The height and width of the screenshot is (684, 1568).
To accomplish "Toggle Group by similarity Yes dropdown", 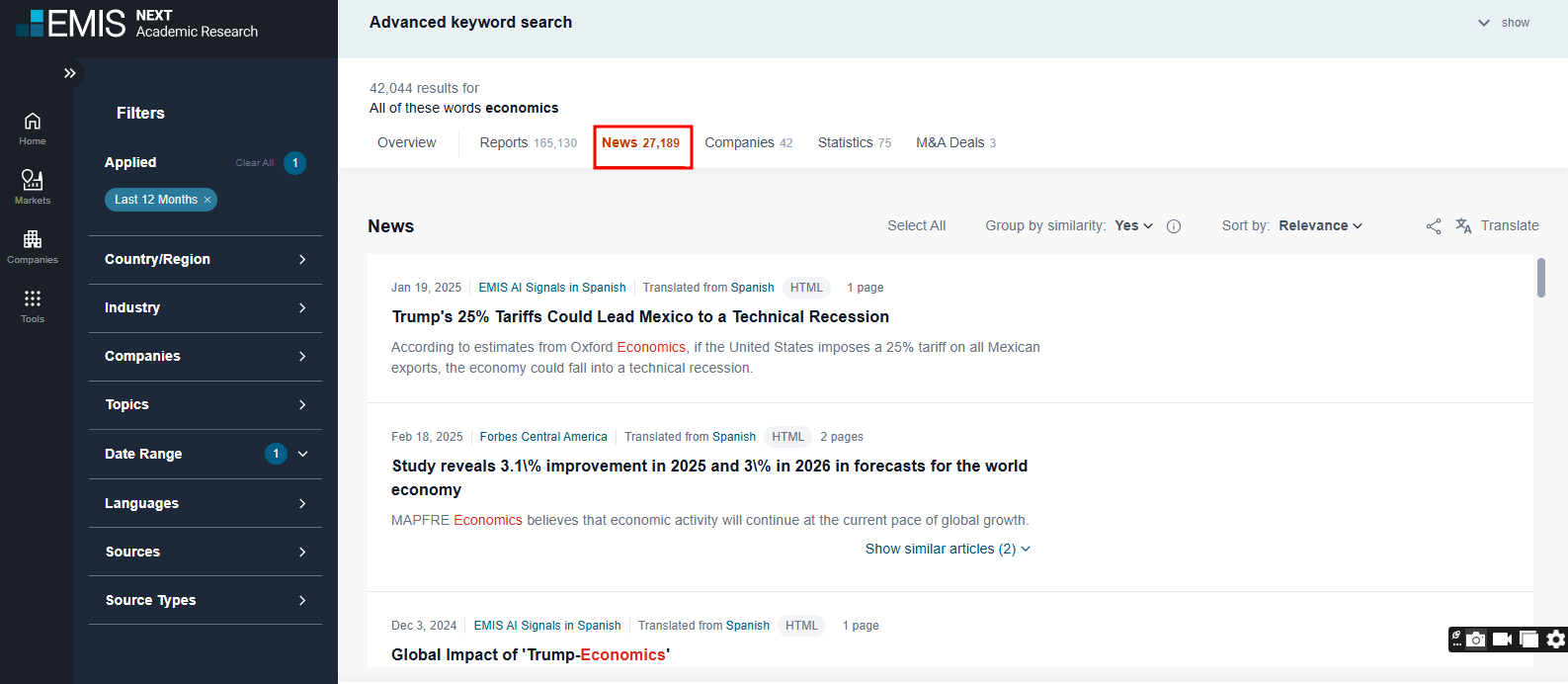I will 1133,226.
